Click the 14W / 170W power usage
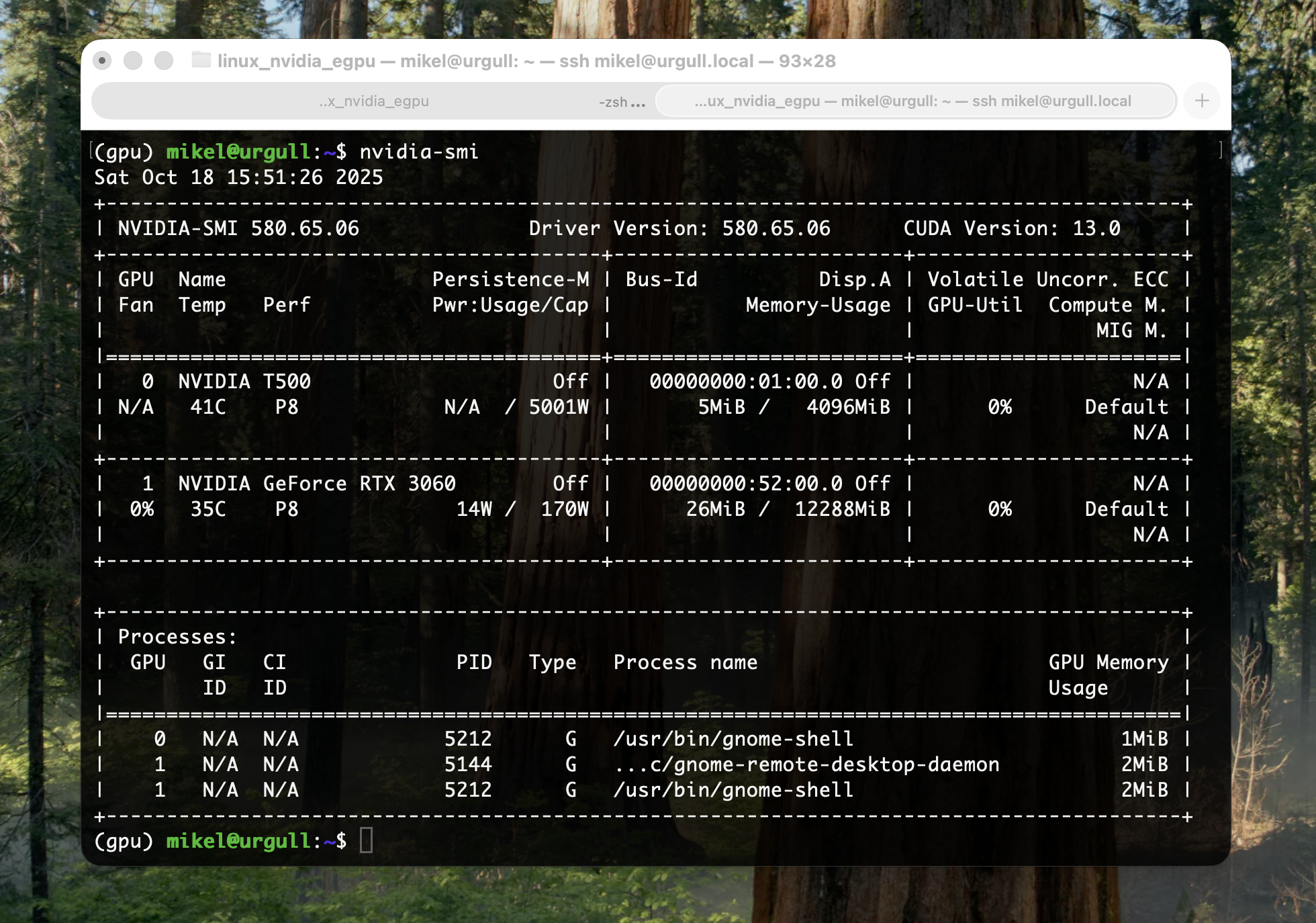Viewport: 1316px width, 923px height. point(522,509)
